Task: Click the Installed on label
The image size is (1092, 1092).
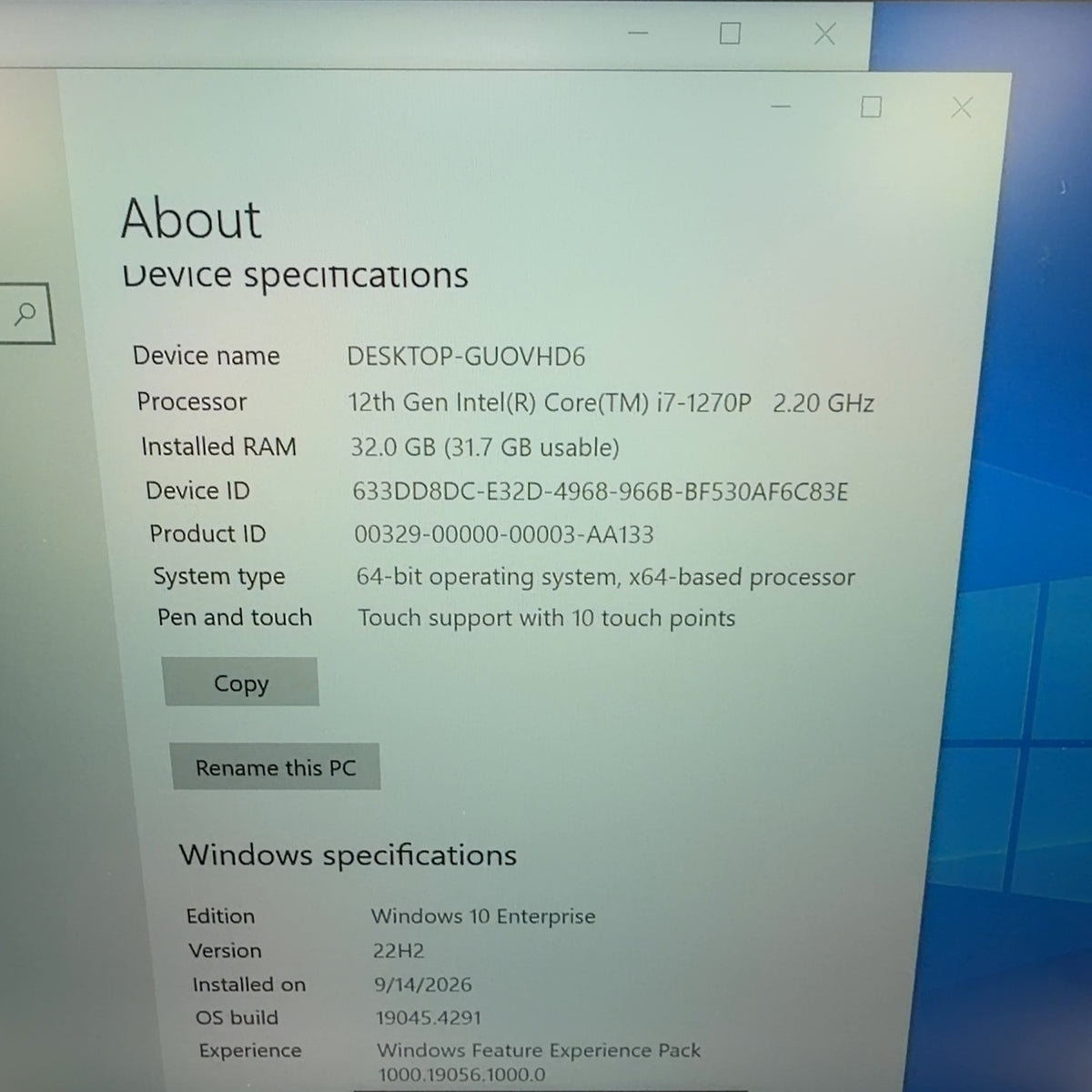Action: (x=249, y=985)
